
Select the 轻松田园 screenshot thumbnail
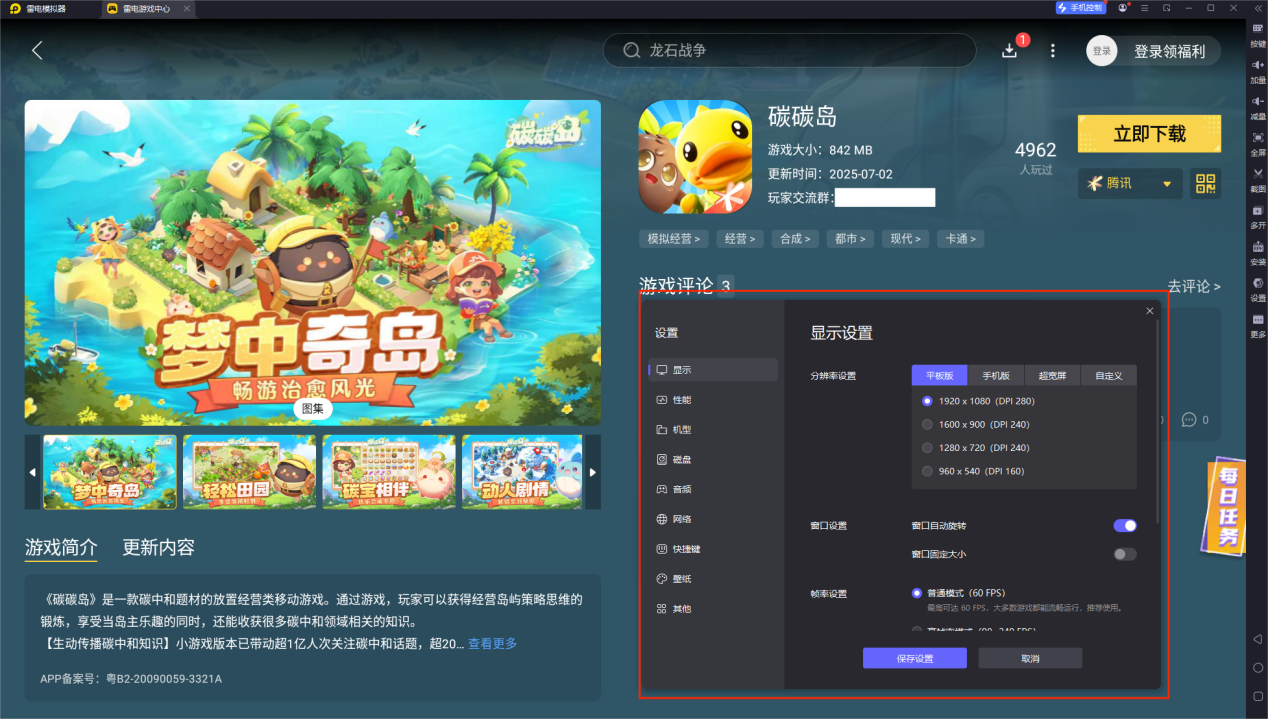click(x=250, y=472)
